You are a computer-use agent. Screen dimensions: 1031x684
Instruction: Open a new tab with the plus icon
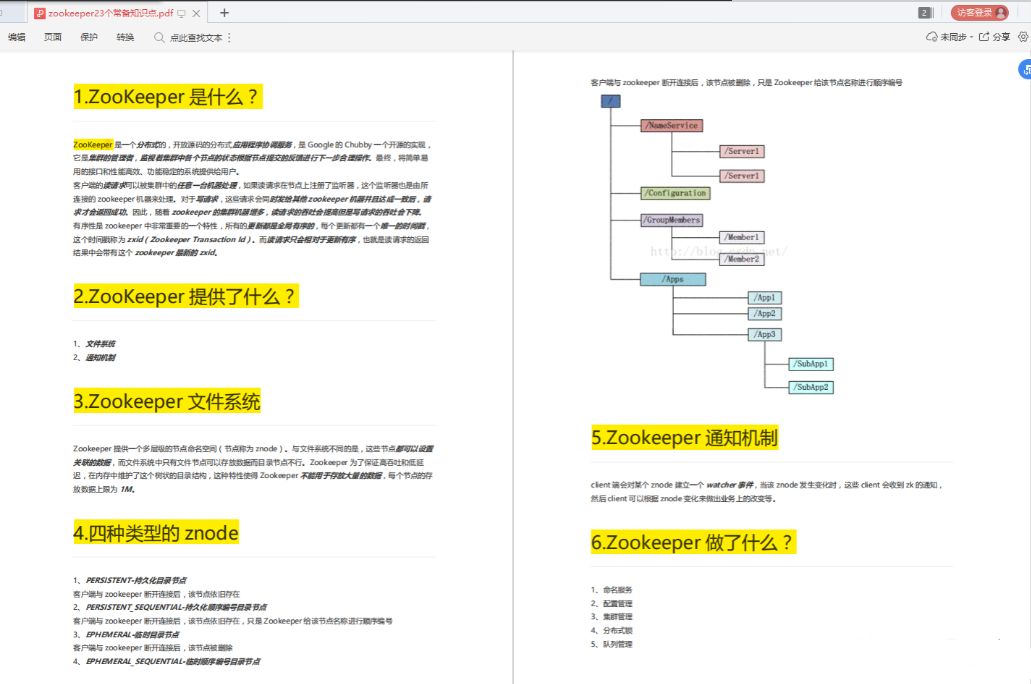[x=224, y=12]
